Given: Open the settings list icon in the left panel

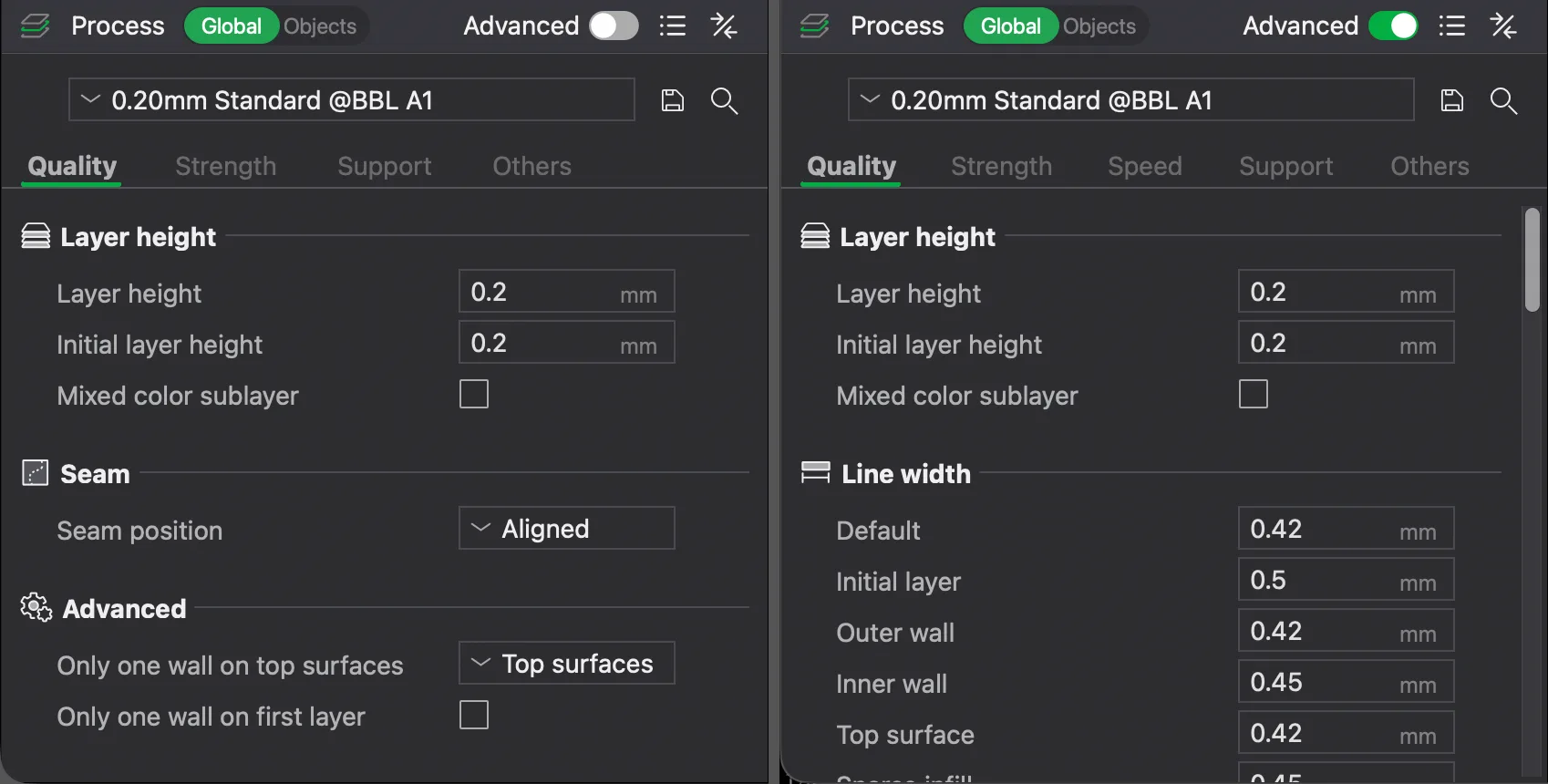Looking at the screenshot, I should coord(673,26).
